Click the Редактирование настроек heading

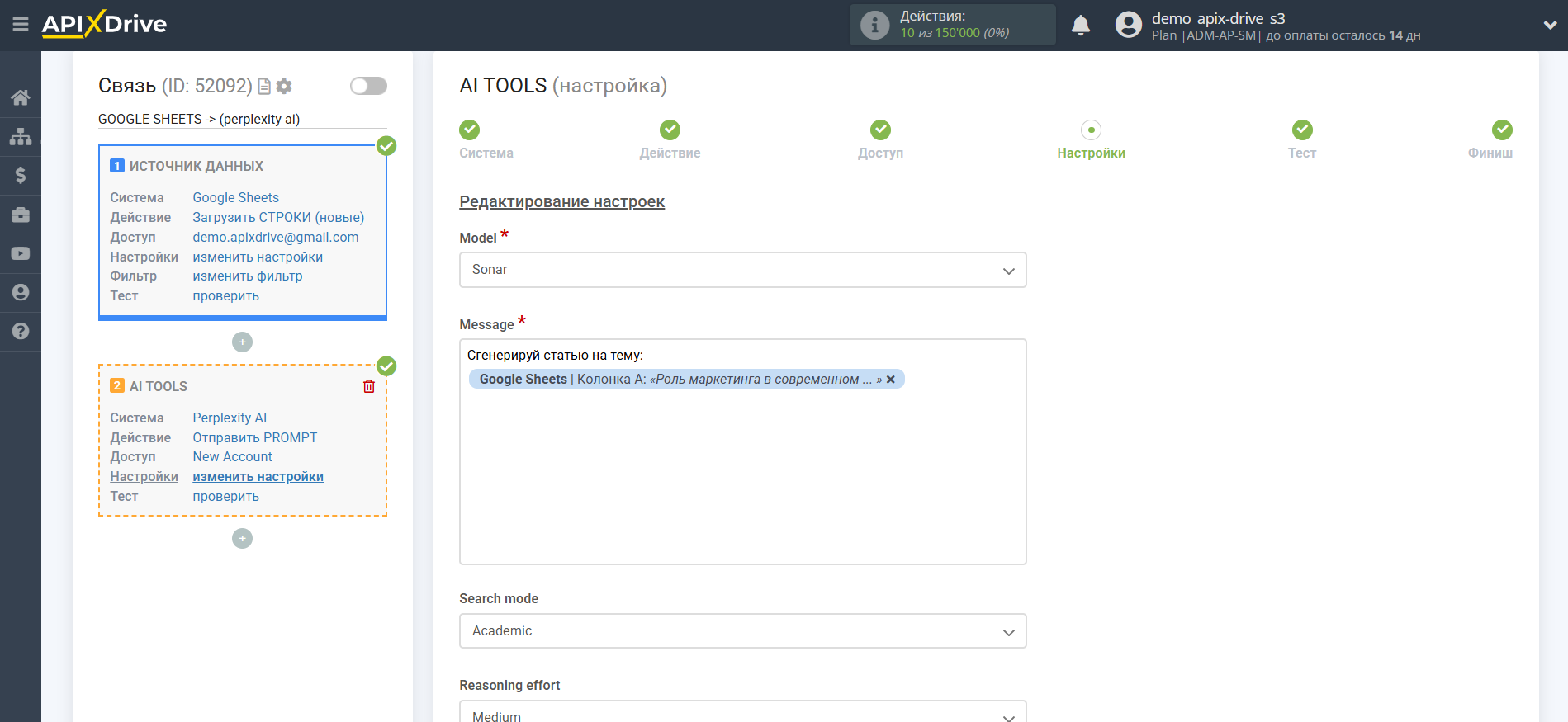[561, 201]
